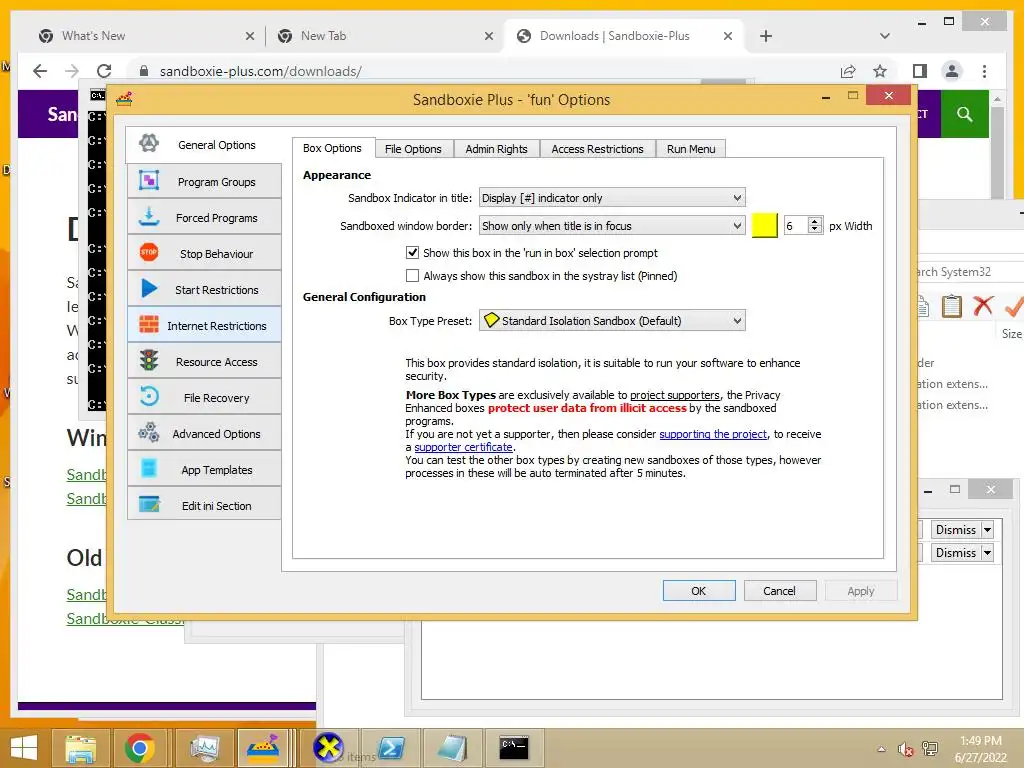
Task: Open the 'supporter certificate' link
Action: [x=463, y=447]
